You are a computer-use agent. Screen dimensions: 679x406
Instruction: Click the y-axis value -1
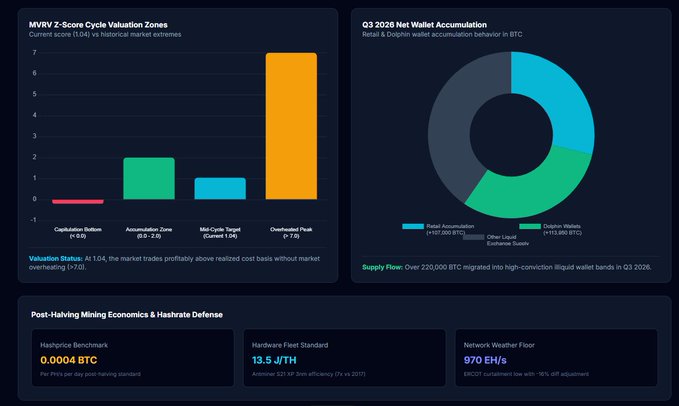[x=34, y=220]
